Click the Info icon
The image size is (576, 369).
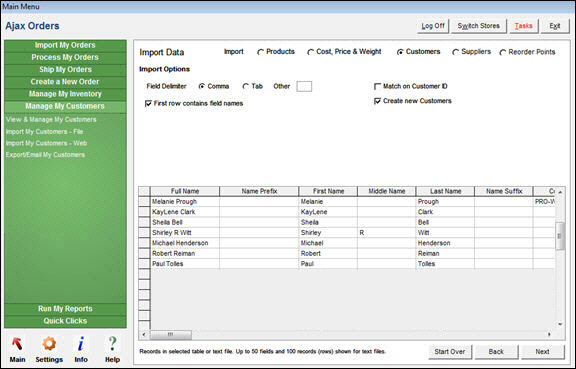tap(81, 344)
